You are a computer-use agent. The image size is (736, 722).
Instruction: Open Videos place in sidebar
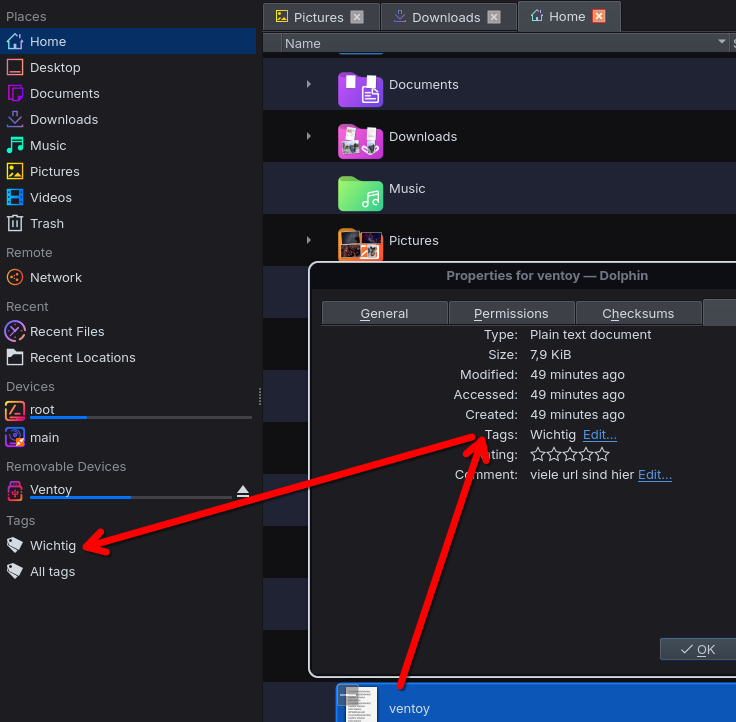[50, 197]
